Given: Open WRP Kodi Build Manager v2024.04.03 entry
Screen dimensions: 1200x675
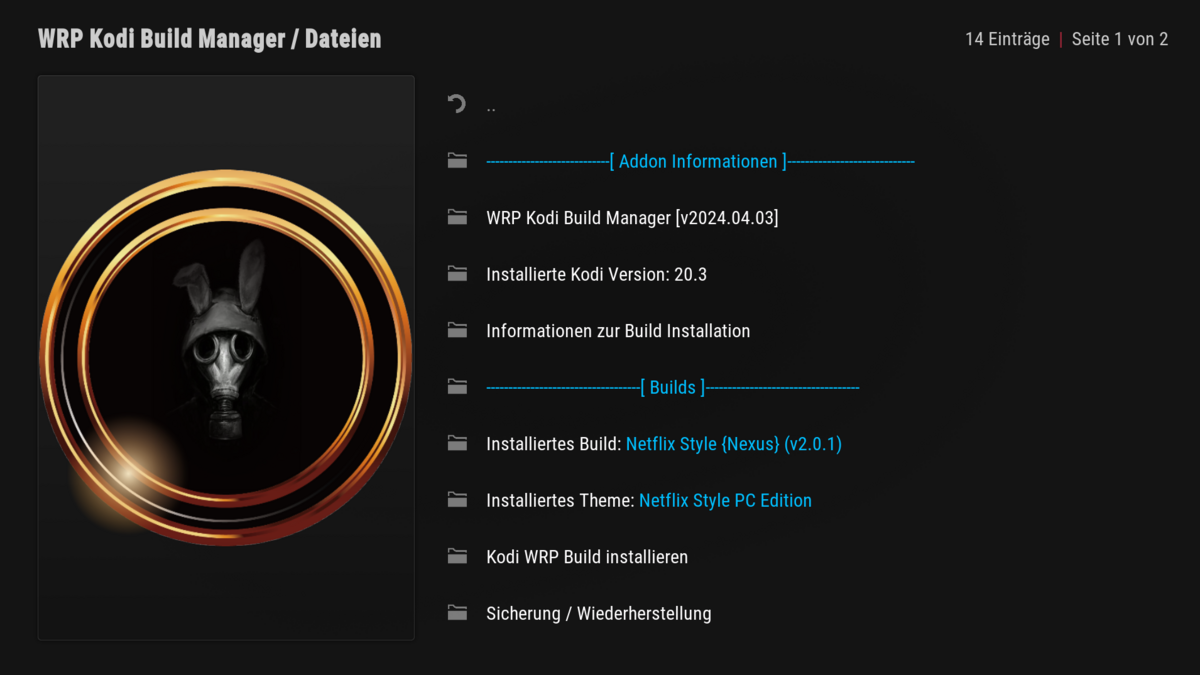Looking at the screenshot, I should [631, 218].
